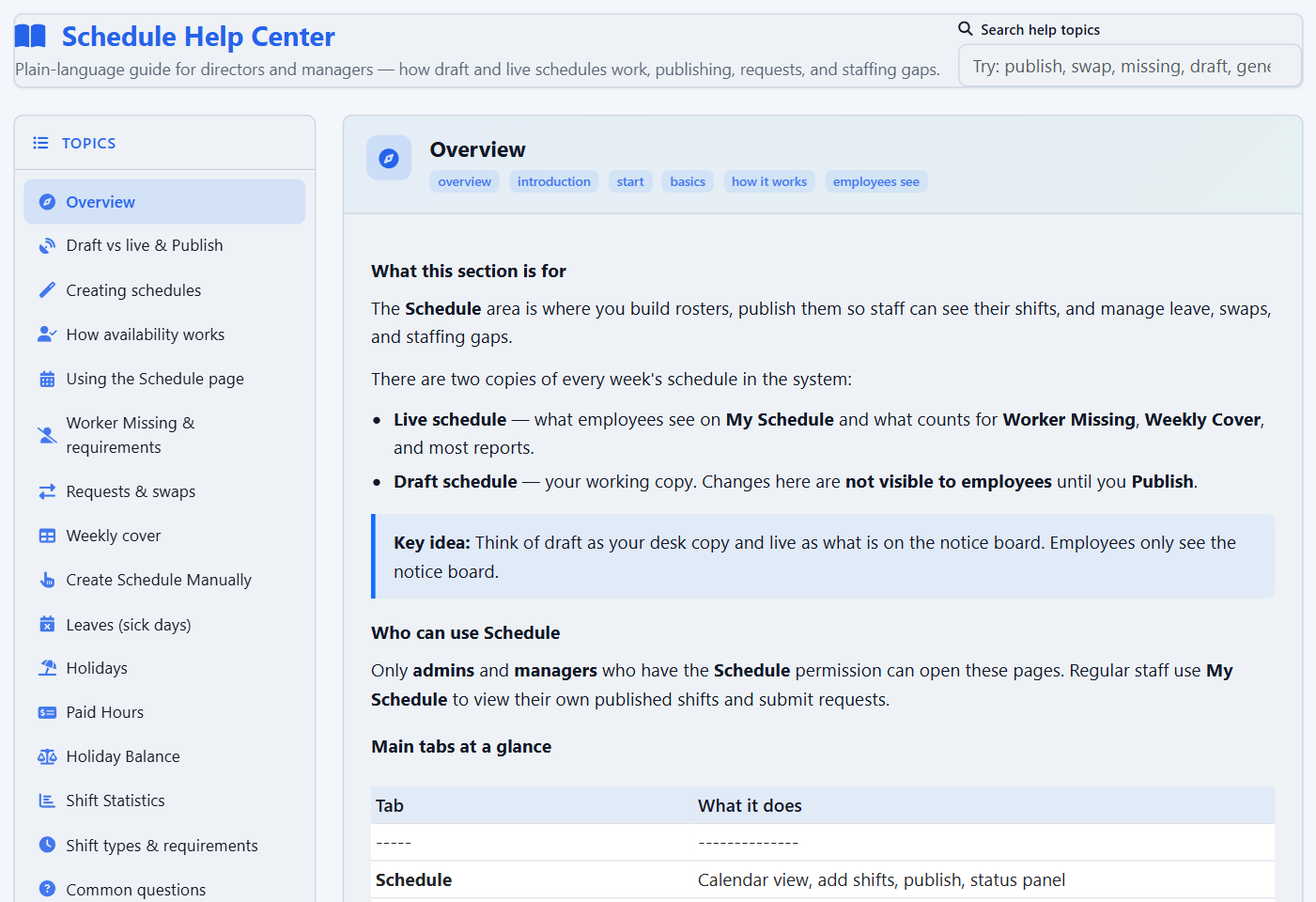Click the 'basics' tag chip
This screenshot has width=1316, height=902.
tap(688, 181)
